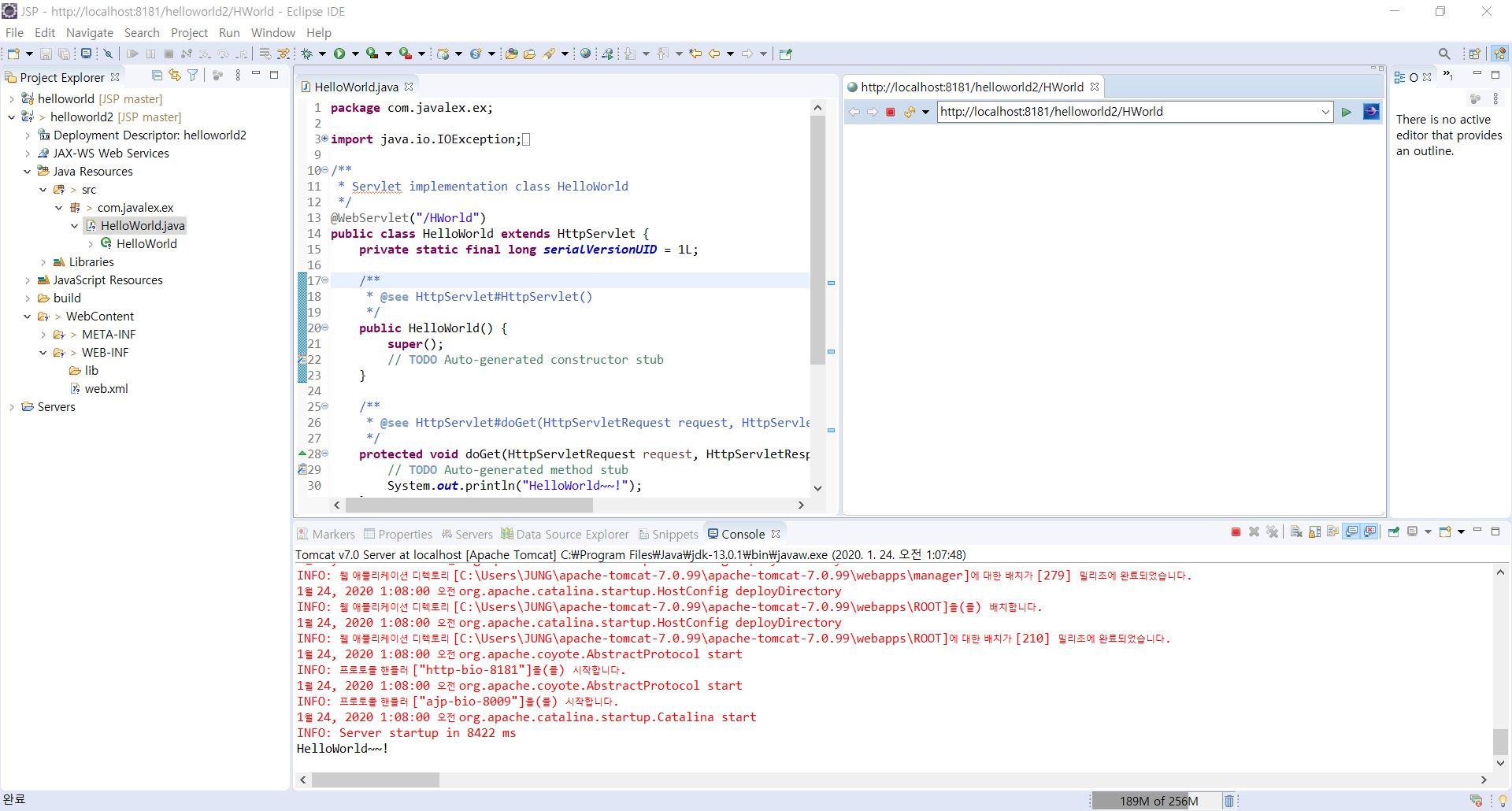Open the URL history dropdown in browser

click(1325, 112)
